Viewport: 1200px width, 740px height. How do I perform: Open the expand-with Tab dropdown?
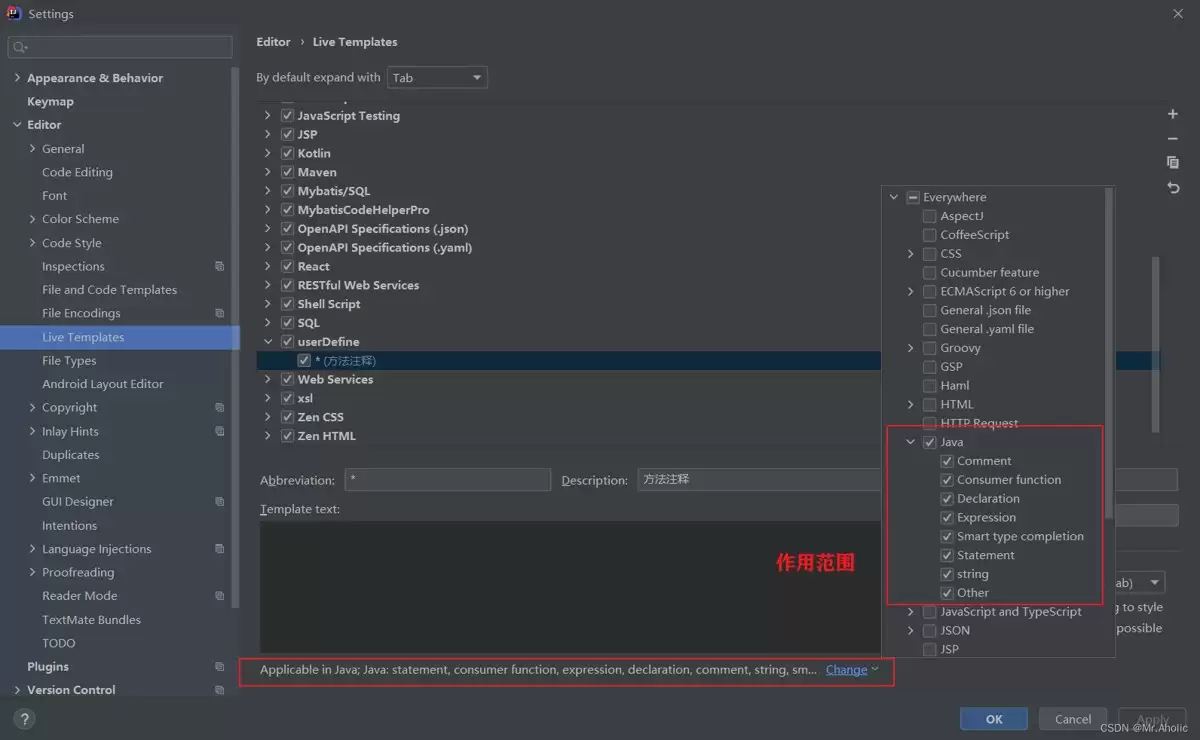[x=437, y=78]
